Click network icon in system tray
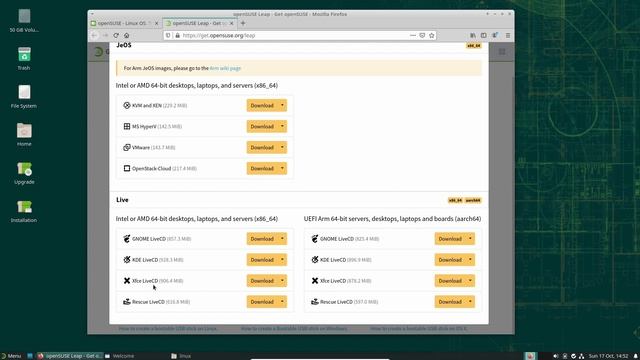Screen dimensions: 640x360 tap(582, 356)
